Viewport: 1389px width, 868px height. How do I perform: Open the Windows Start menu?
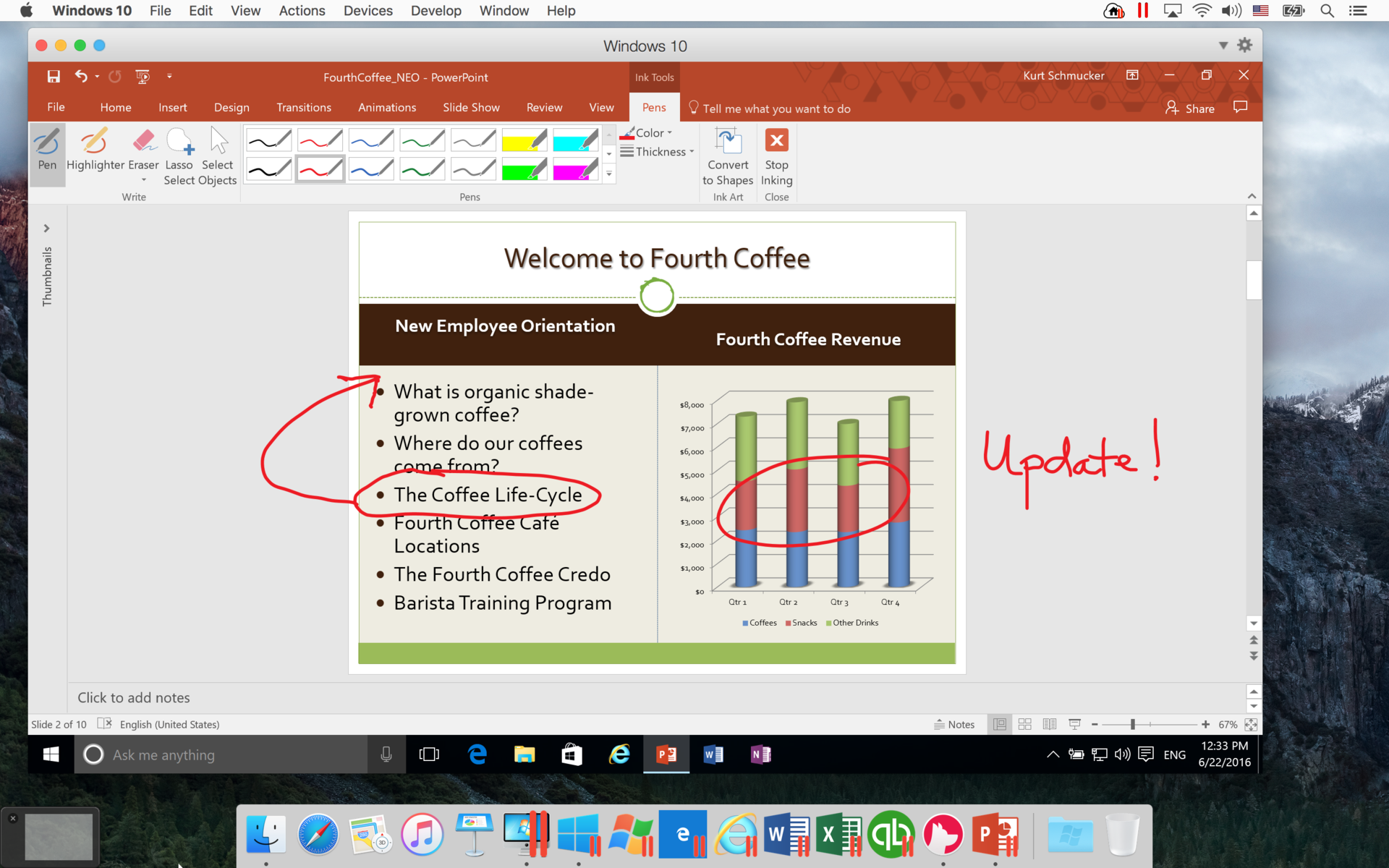coord(51,754)
